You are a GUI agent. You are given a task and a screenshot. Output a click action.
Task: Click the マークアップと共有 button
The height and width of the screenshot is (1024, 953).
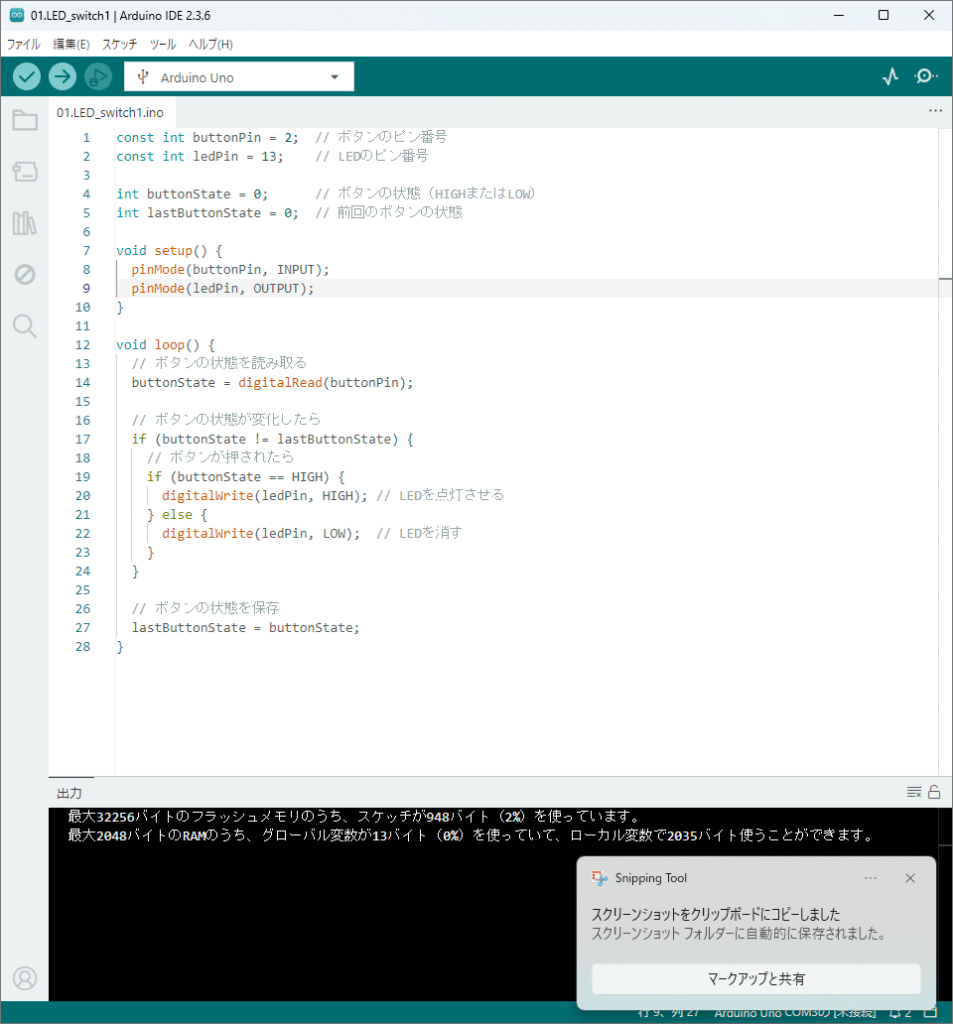point(756,978)
